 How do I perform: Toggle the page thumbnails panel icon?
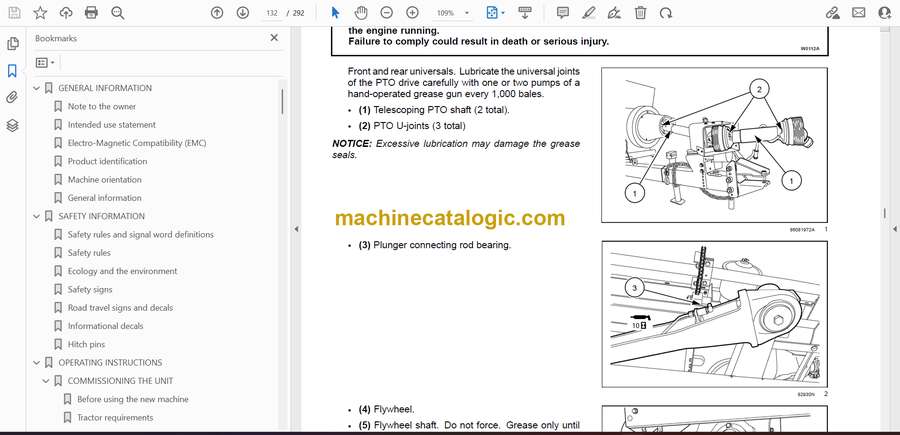13,44
